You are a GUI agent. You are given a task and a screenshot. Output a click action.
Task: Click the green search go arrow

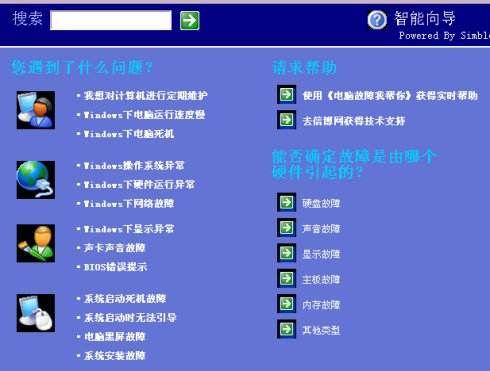tap(190, 20)
